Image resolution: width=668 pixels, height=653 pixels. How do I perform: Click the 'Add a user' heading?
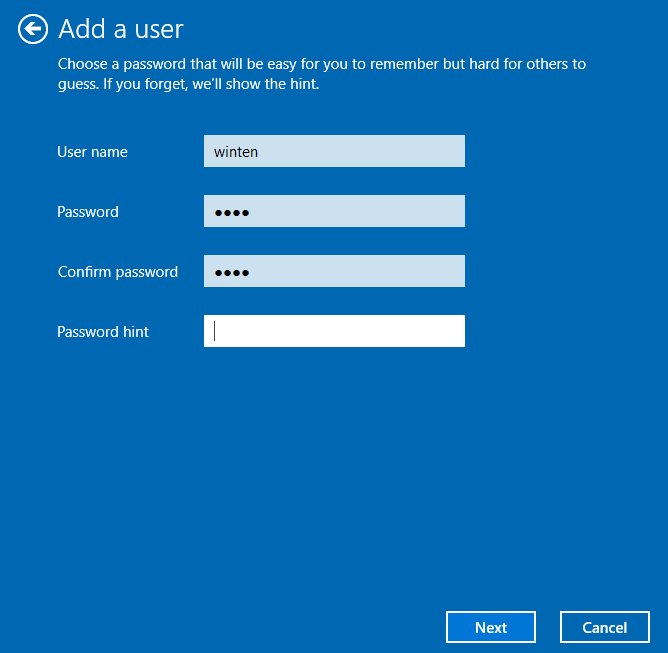tap(121, 29)
